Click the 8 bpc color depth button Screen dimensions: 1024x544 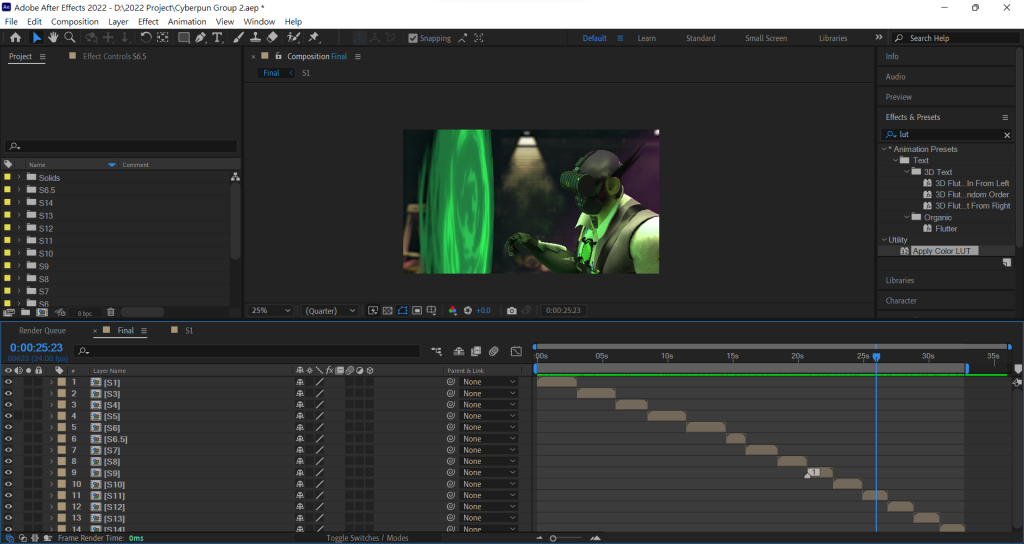(84, 313)
